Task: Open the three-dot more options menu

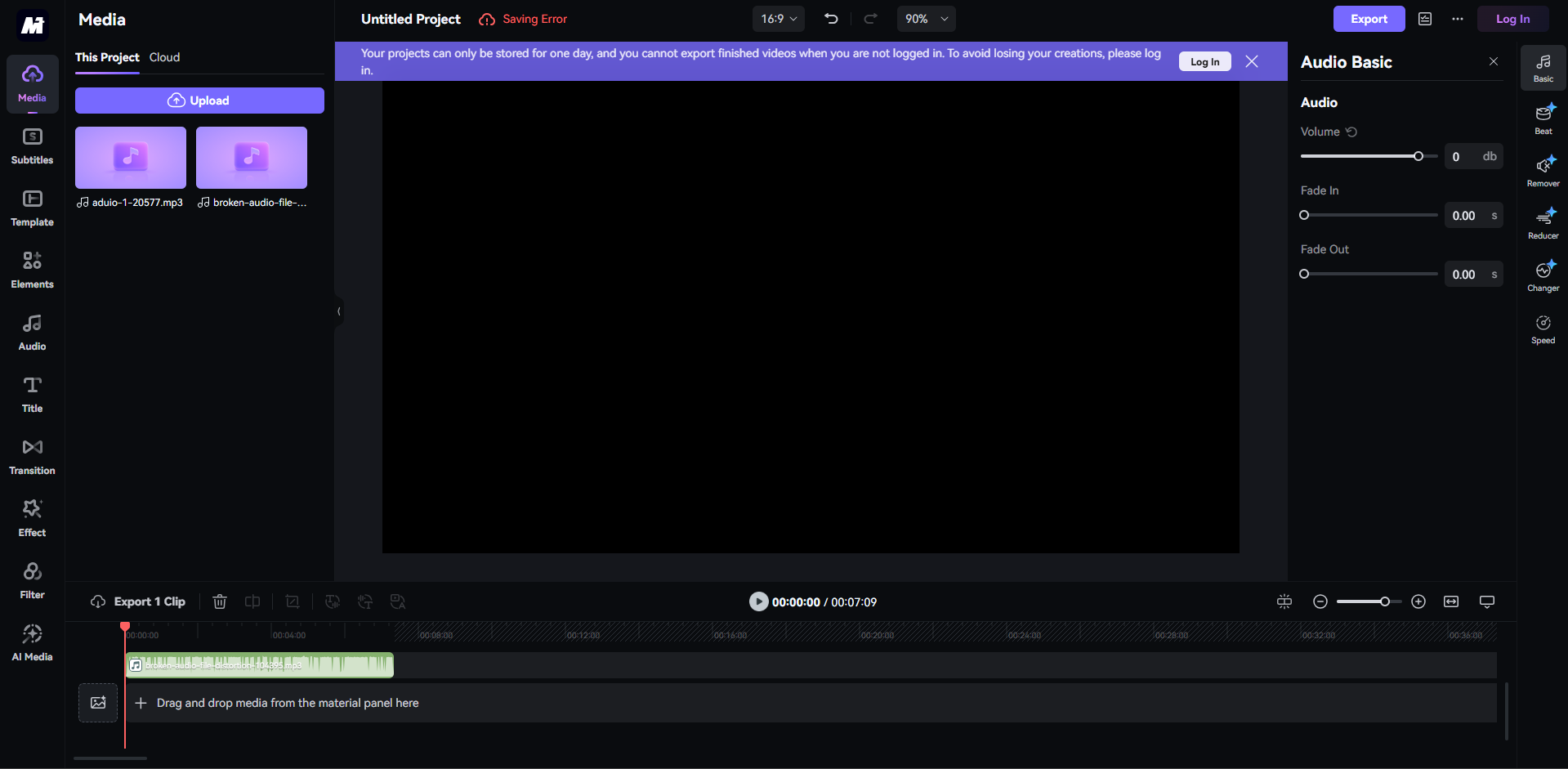Action: point(1458,19)
